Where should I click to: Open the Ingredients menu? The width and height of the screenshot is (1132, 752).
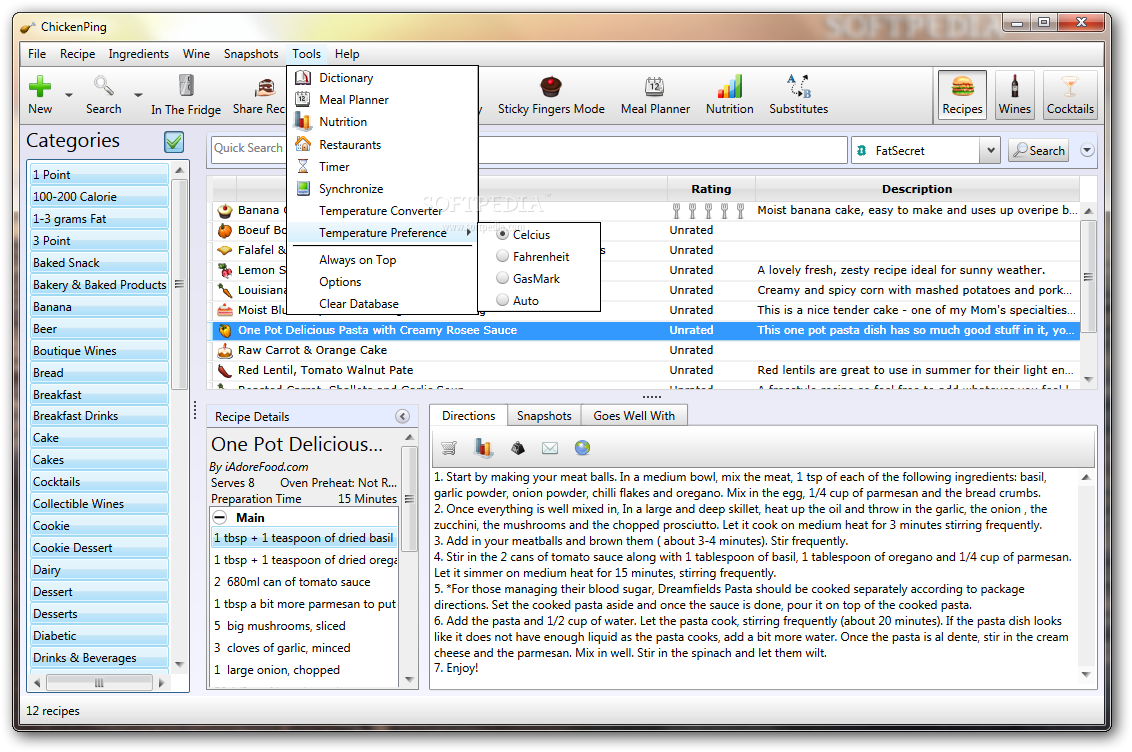pyautogui.click(x=139, y=53)
